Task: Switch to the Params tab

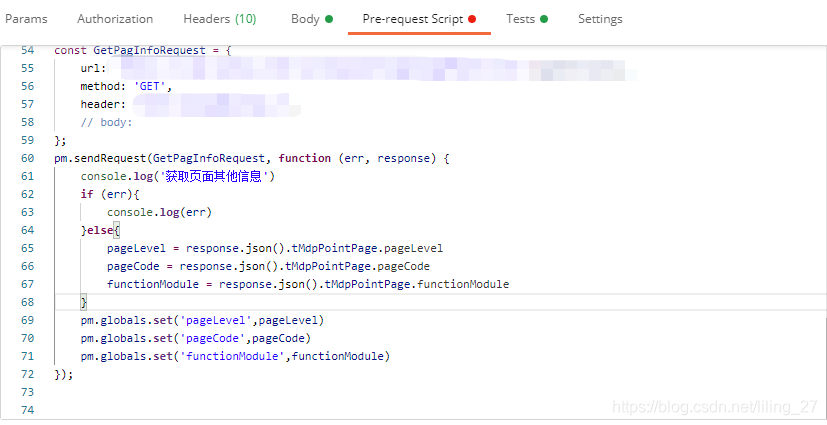Action: pos(26,19)
